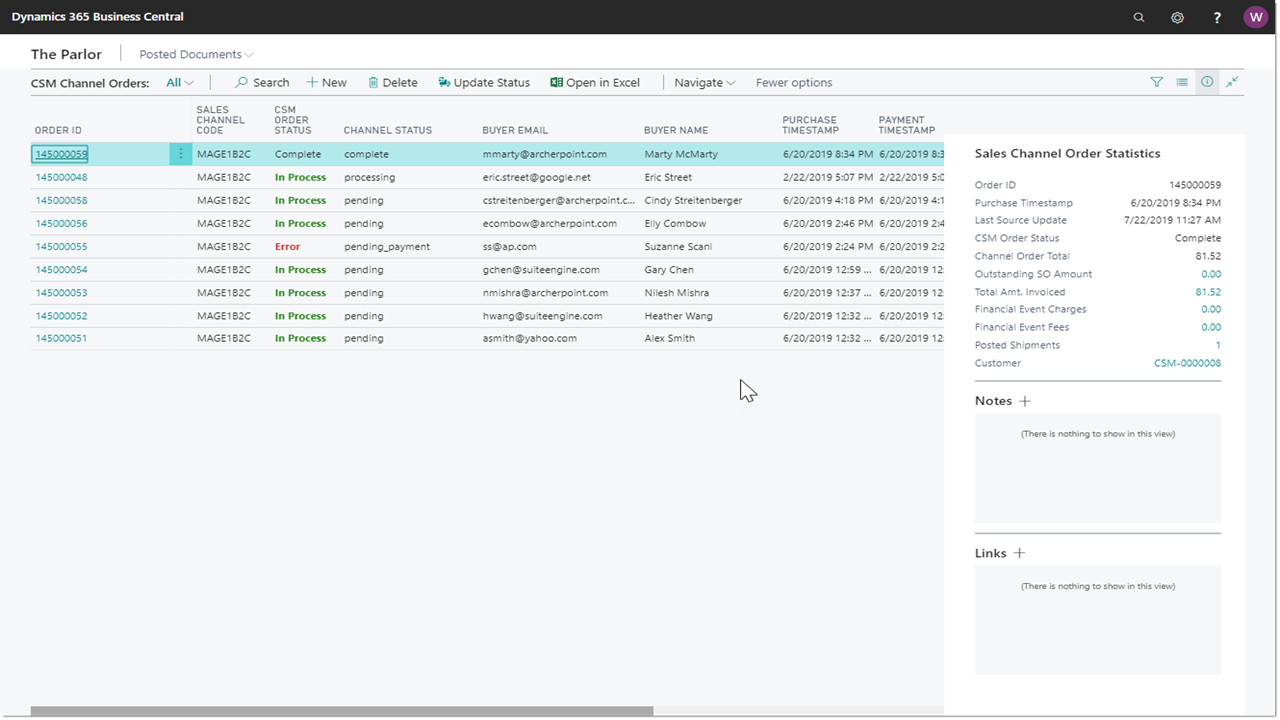Open row options for order 145000059

(181, 154)
